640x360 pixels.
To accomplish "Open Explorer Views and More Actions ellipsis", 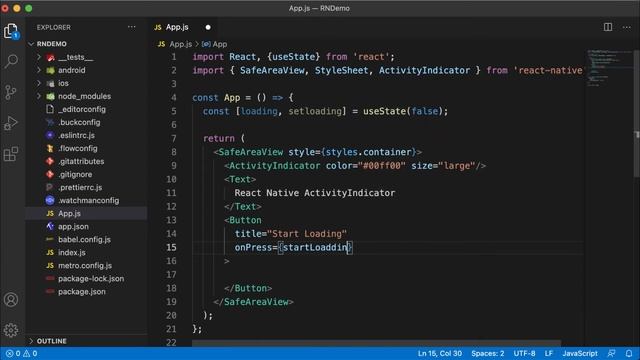I will pos(131,27).
